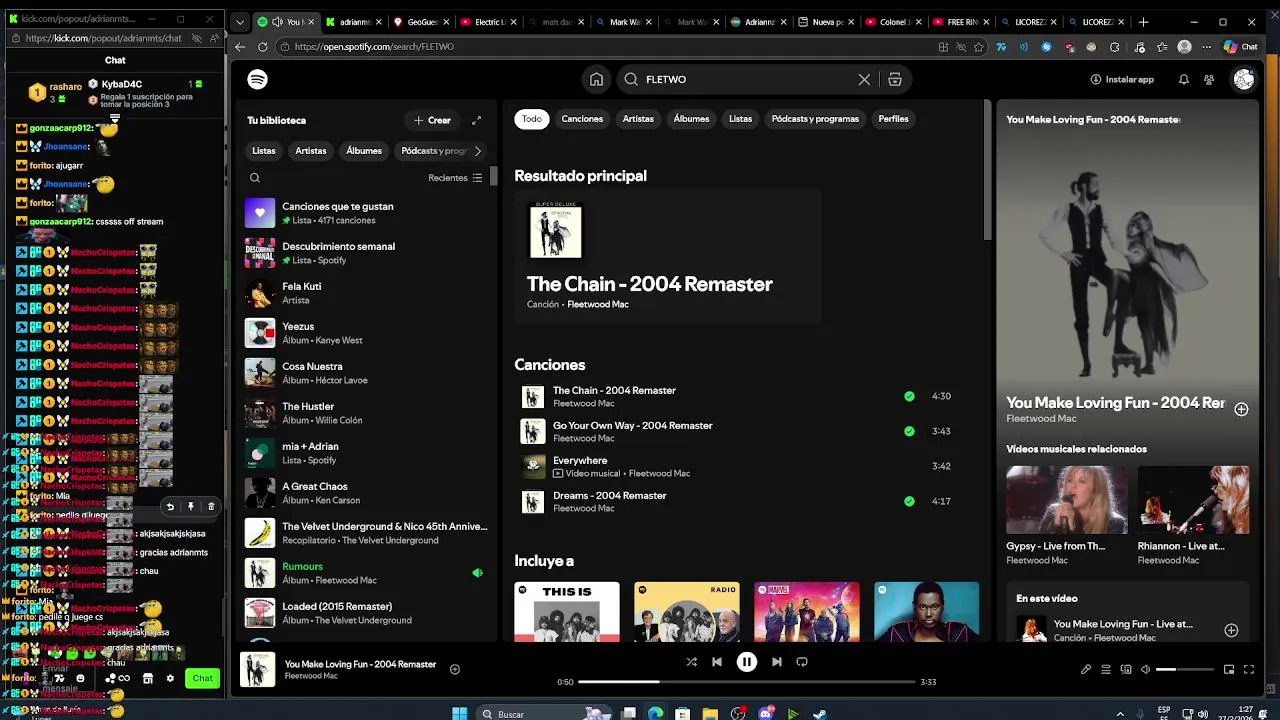1280x720 pixels.
Task: Toggle shuffle playback
Action: tap(691, 661)
